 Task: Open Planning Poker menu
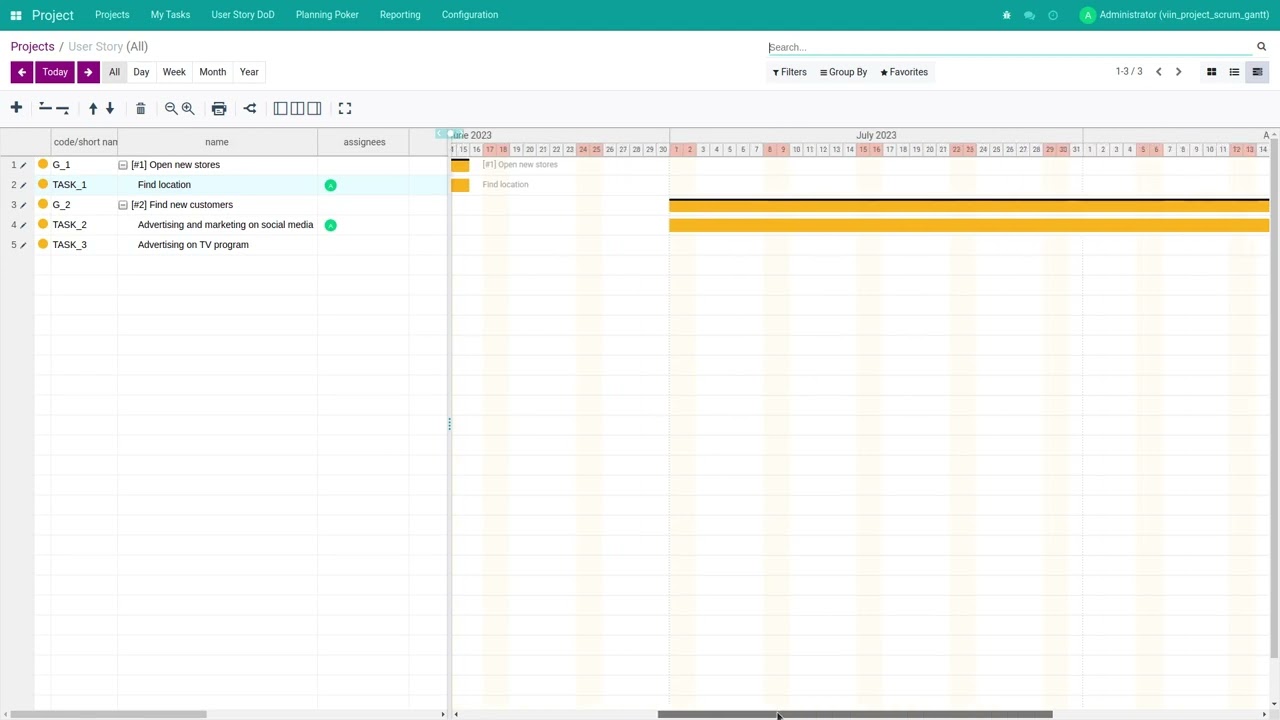tap(327, 15)
